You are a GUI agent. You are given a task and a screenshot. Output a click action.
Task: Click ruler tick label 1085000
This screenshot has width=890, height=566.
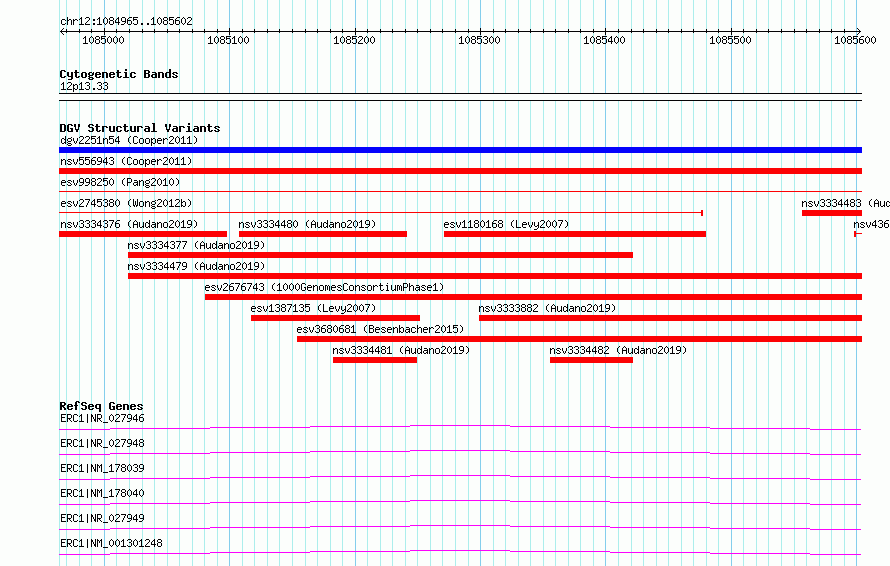103,40
